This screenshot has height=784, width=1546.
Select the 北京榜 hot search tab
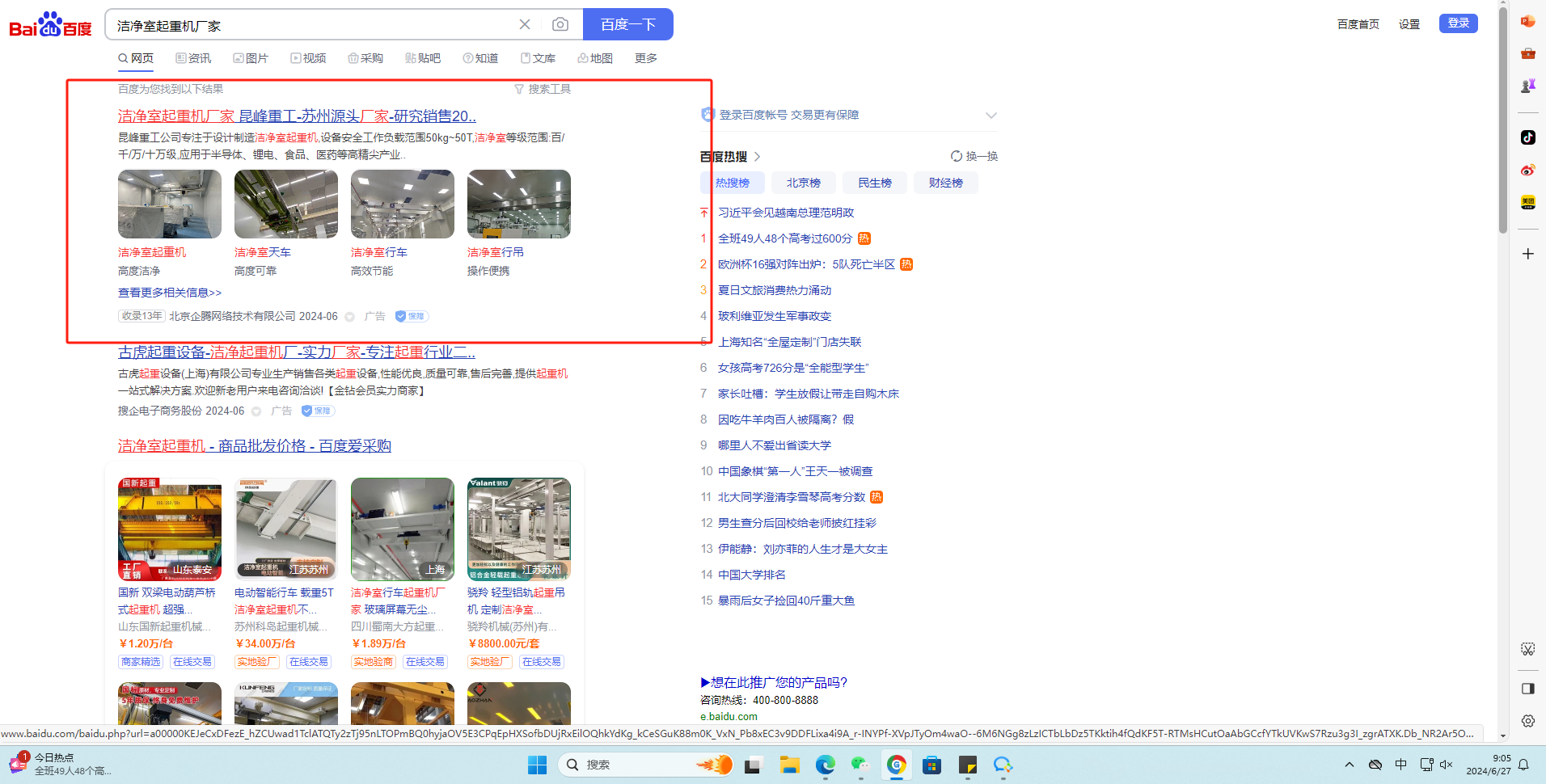coord(804,183)
